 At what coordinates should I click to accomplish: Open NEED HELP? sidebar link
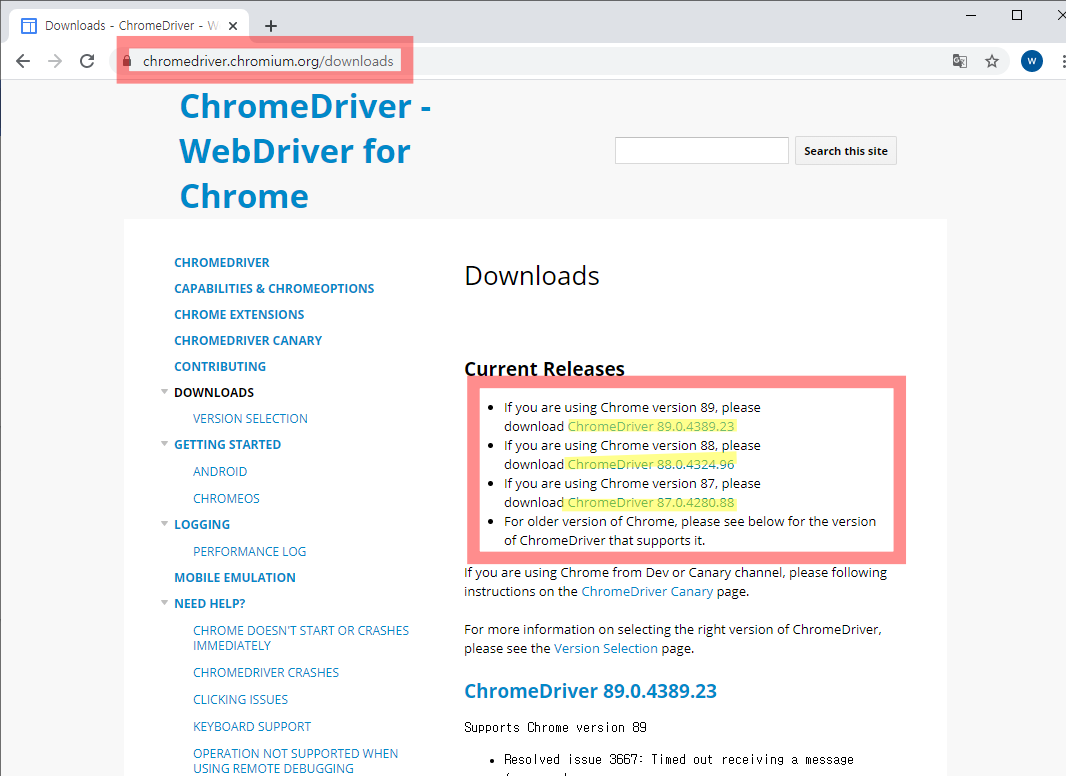[x=210, y=603]
